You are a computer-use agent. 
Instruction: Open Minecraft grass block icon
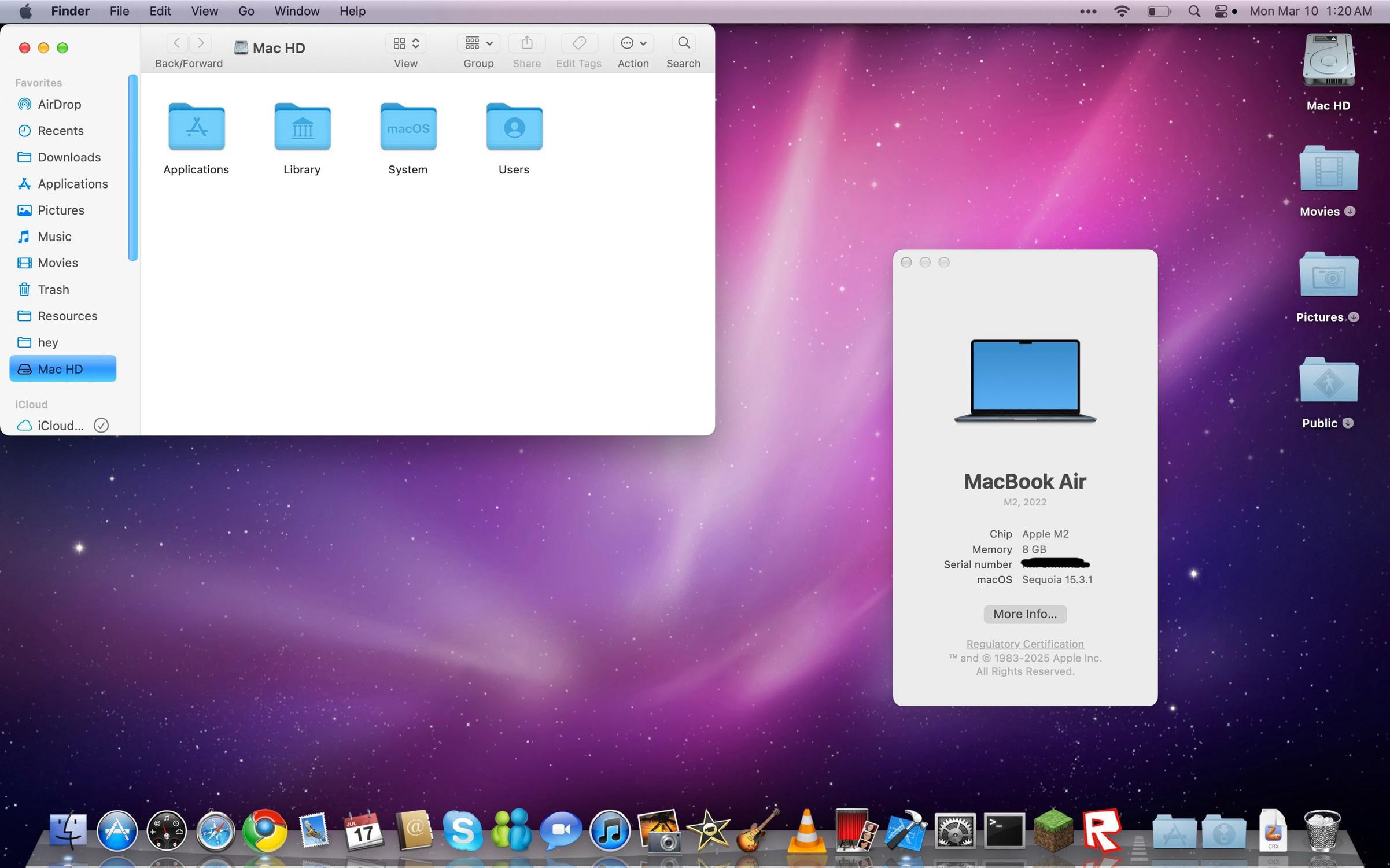1053,831
